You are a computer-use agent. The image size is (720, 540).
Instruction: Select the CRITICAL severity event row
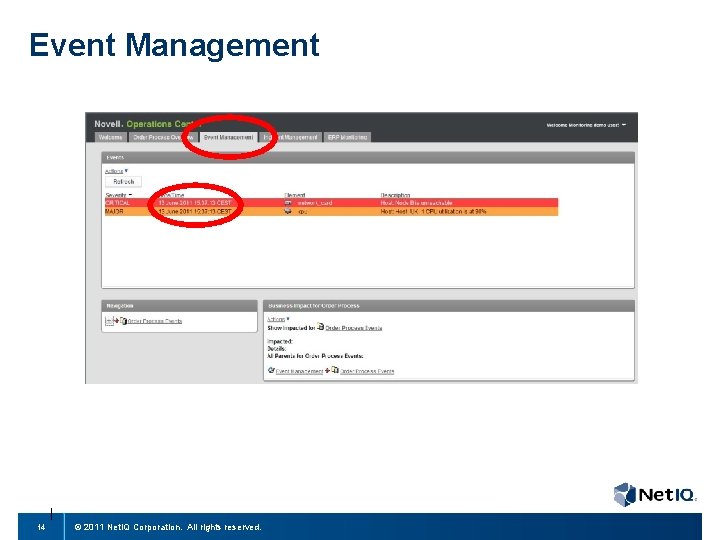(x=332, y=202)
